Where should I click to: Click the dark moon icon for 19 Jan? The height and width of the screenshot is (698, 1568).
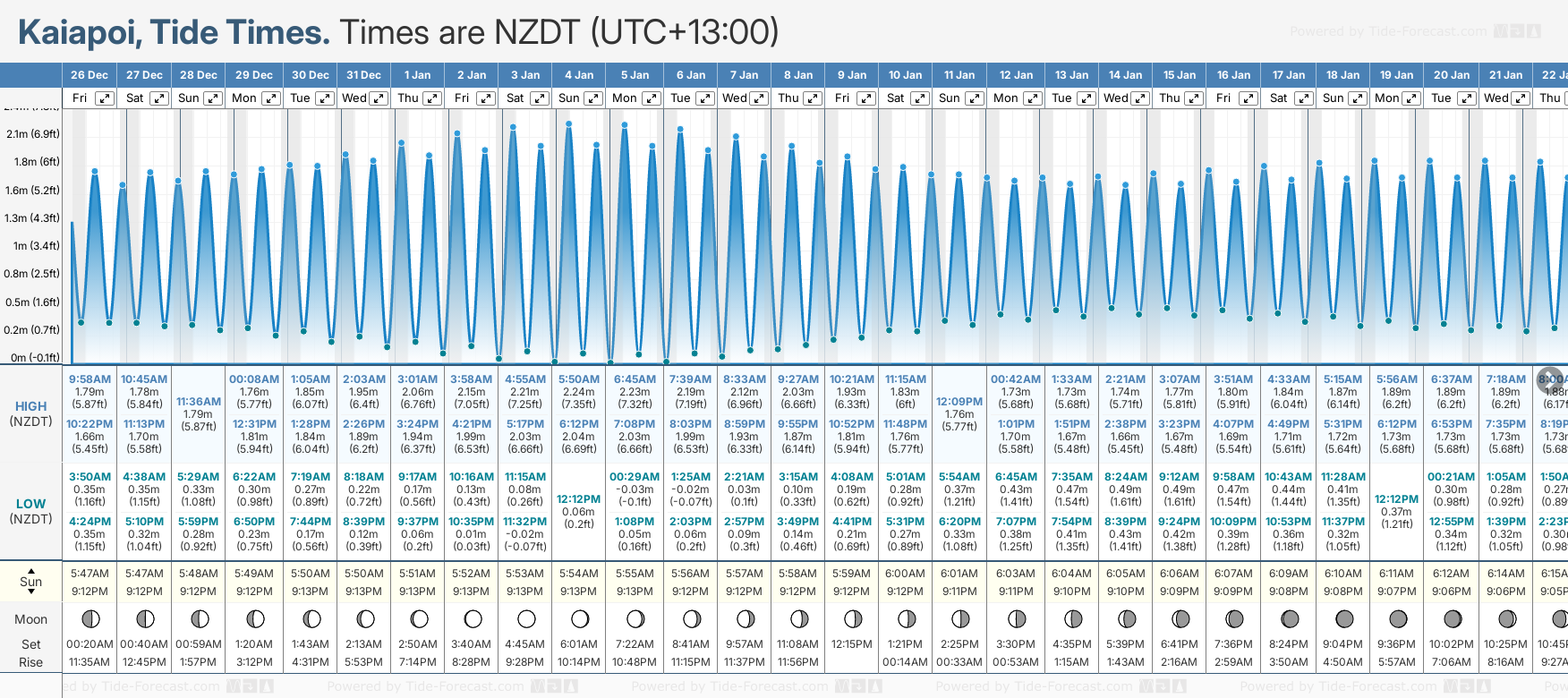click(x=1398, y=618)
